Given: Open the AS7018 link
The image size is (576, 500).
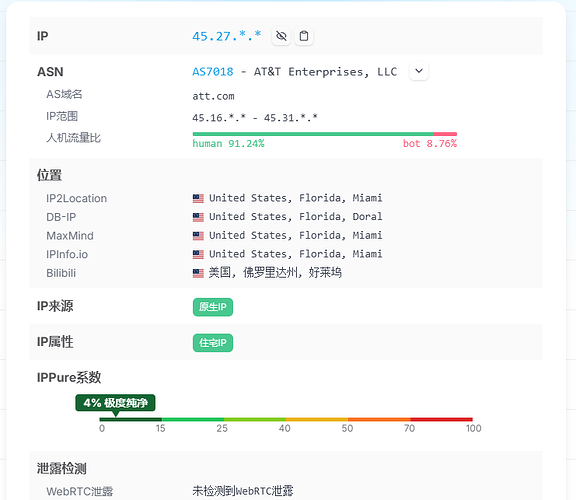Looking at the screenshot, I should click(213, 72).
